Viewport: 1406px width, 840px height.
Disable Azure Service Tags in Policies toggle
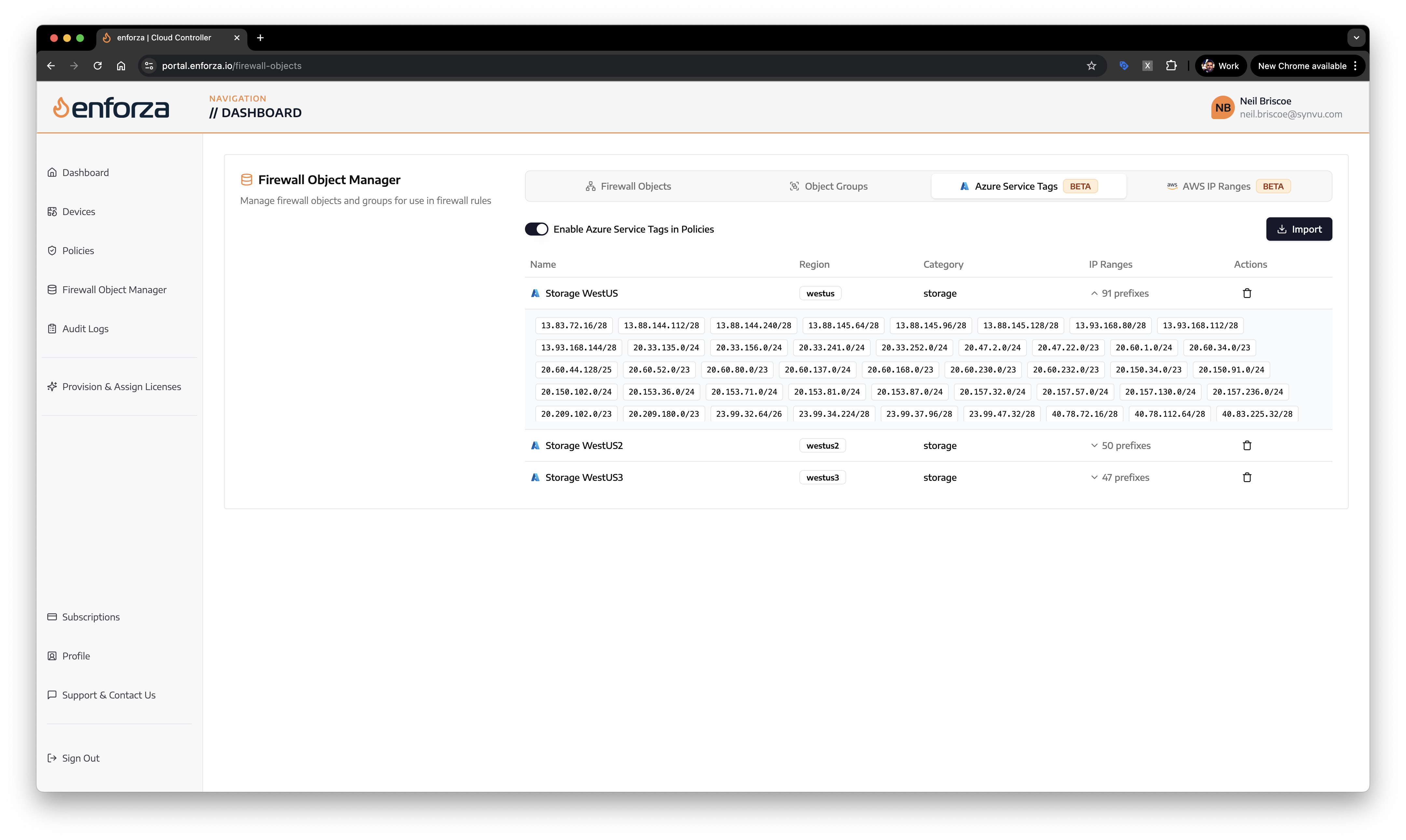(x=536, y=229)
